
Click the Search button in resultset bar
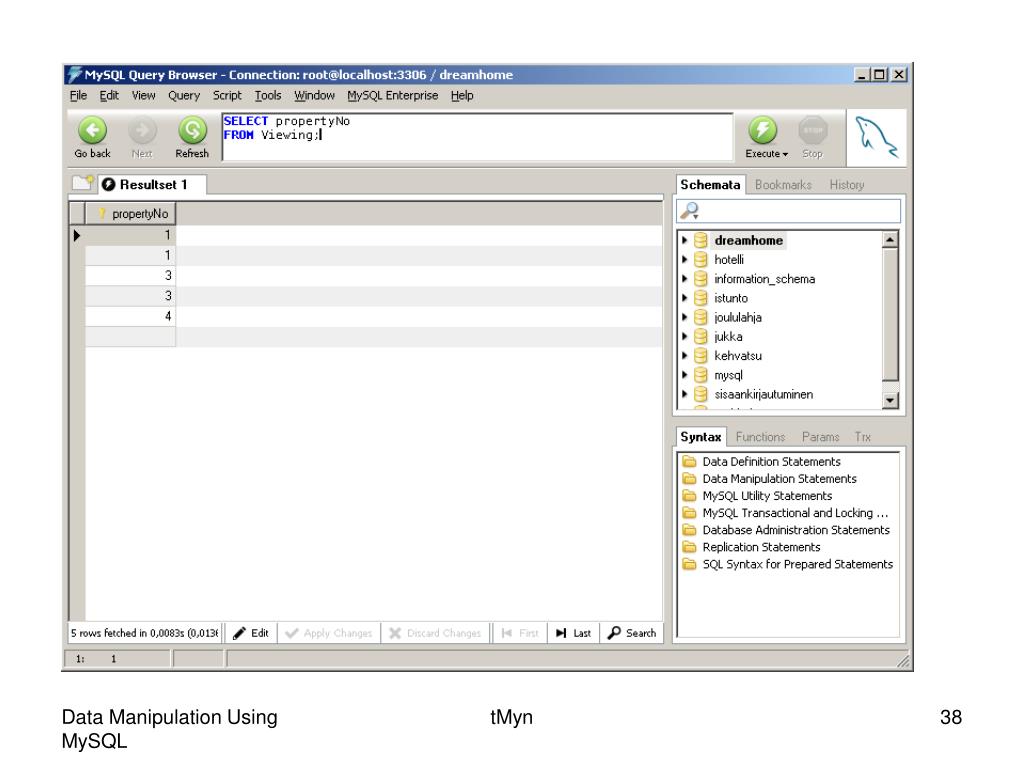pyautogui.click(x=632, y=633)
